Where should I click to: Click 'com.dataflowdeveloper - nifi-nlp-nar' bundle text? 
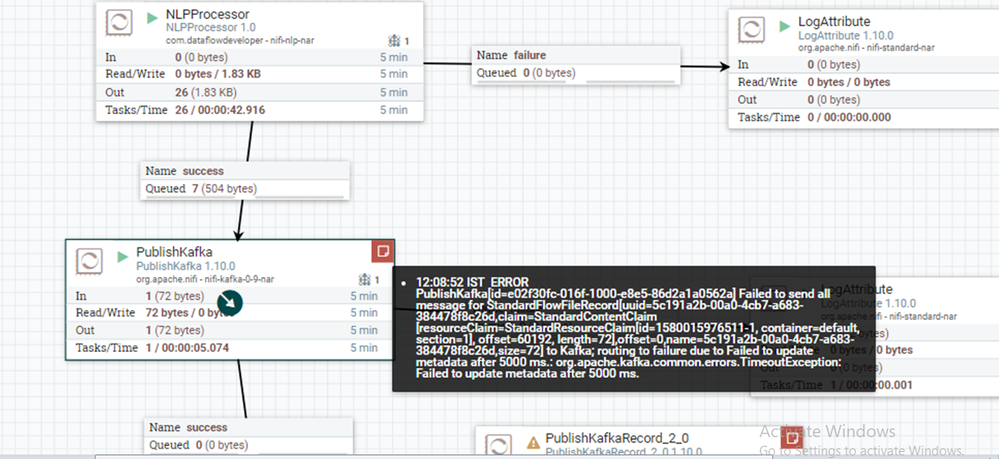240,40
